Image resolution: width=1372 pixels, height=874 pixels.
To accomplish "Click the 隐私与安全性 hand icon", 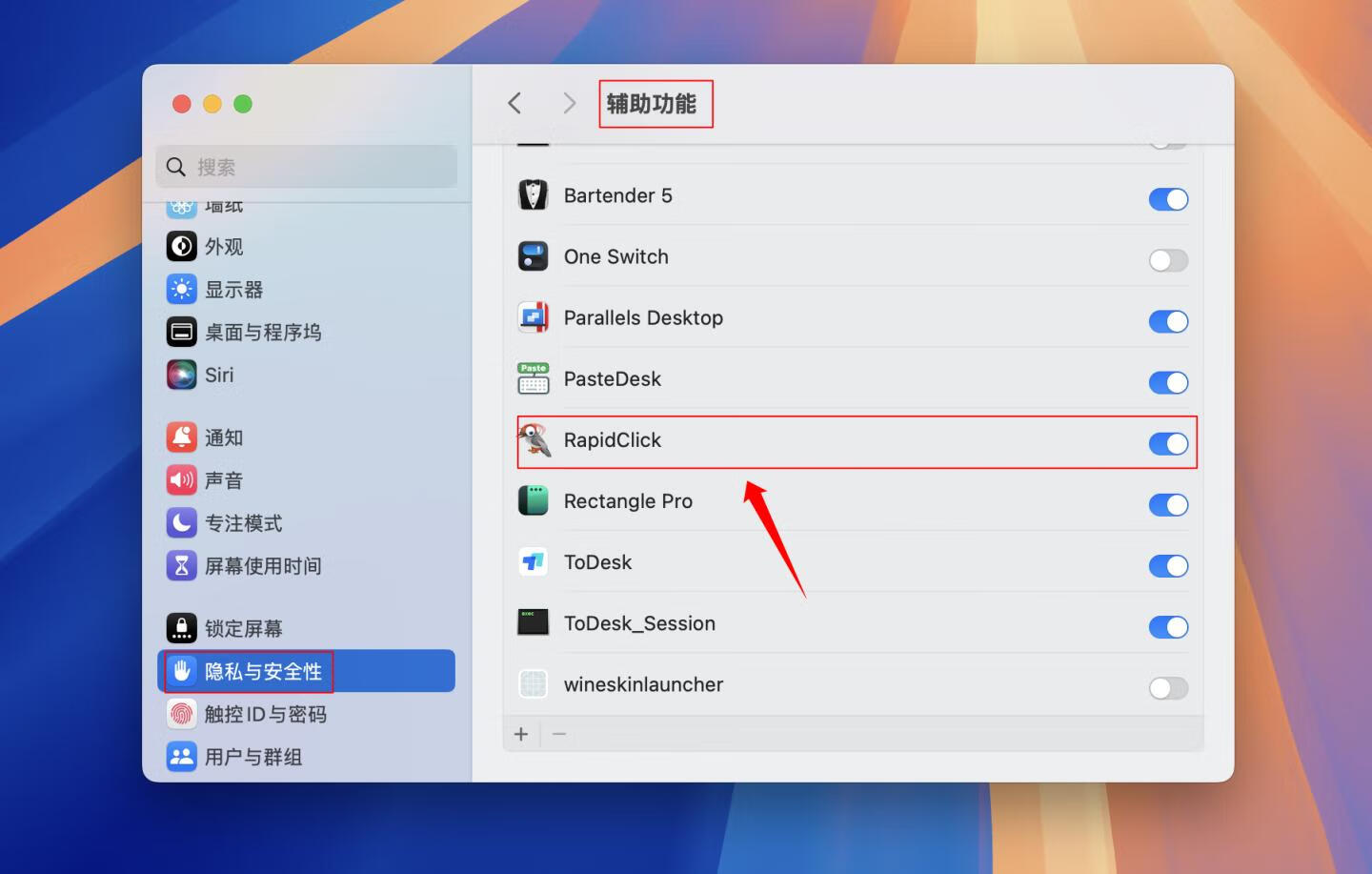I will click(x=181, y=671).
